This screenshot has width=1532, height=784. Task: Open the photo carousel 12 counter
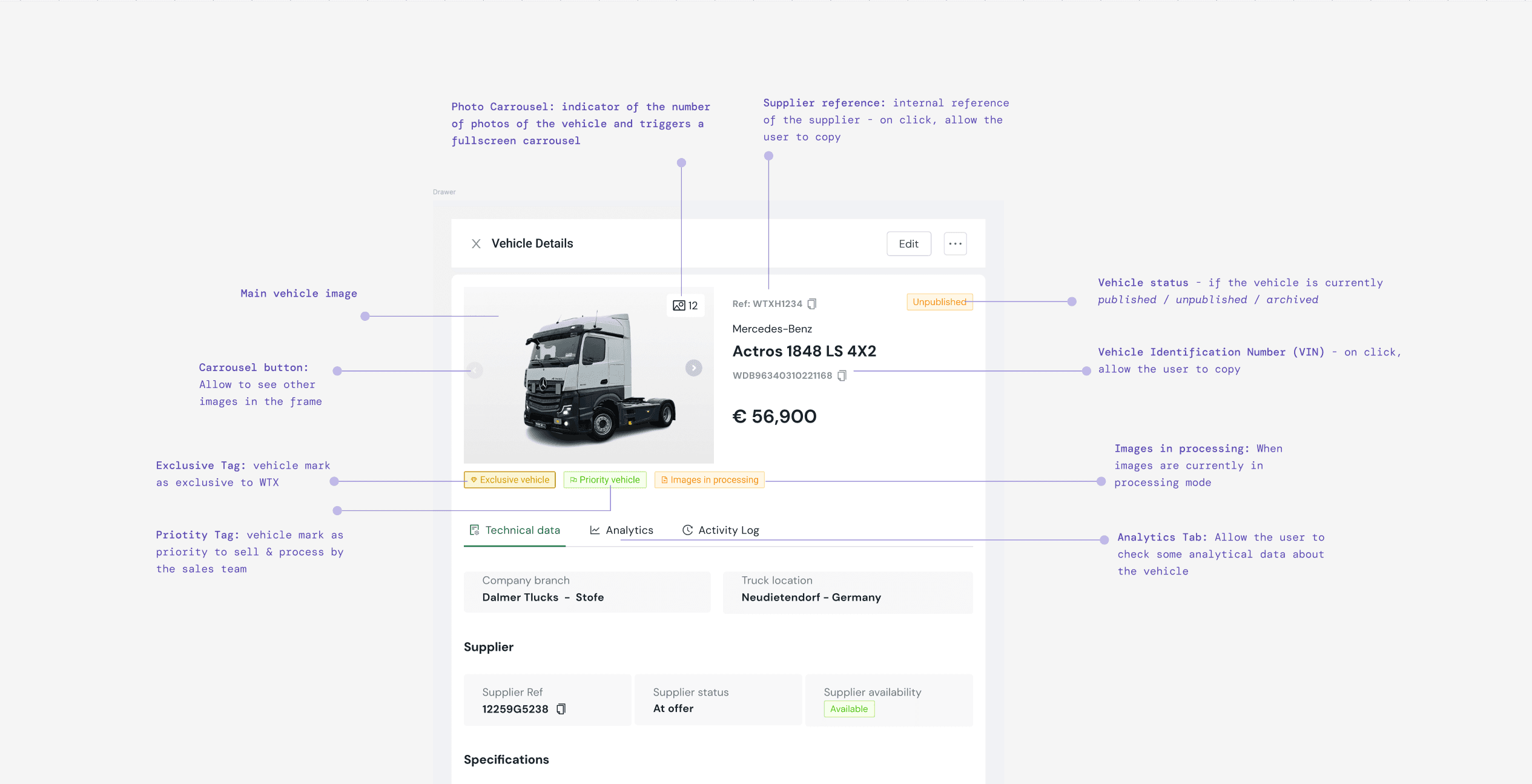pyautogui.click(x=685, y=306)
